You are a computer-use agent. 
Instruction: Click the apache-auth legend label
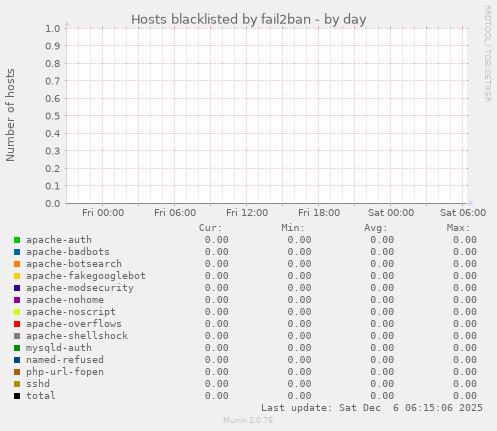click(x=59, y=240)
